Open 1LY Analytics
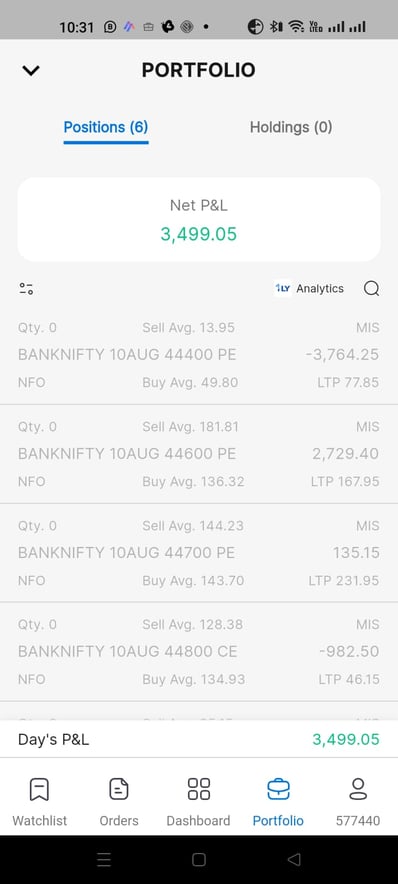 [309, 289]
